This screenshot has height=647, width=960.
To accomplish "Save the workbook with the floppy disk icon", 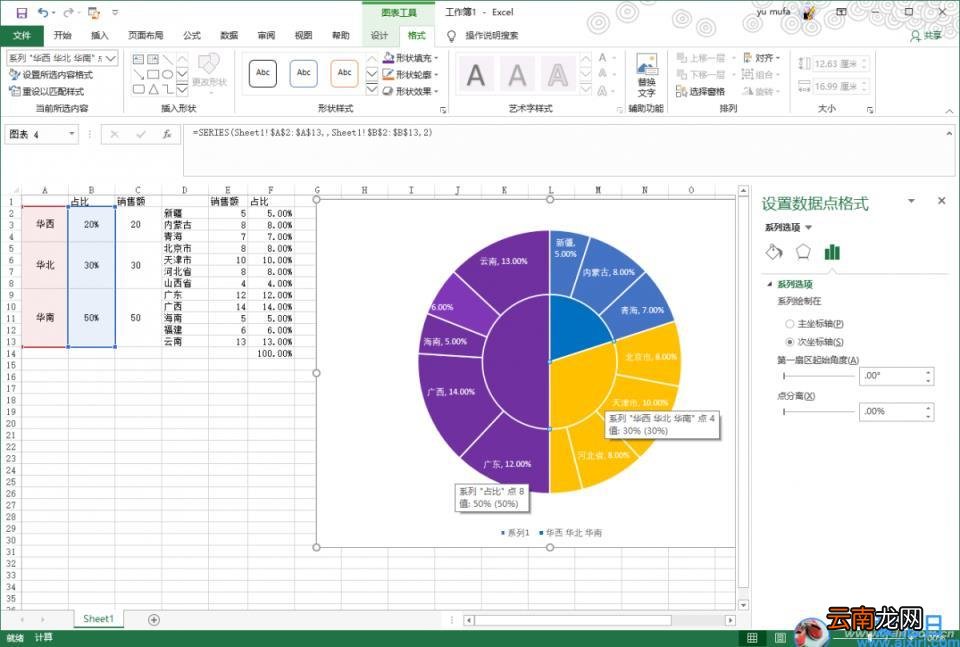I will coord(21,12).
